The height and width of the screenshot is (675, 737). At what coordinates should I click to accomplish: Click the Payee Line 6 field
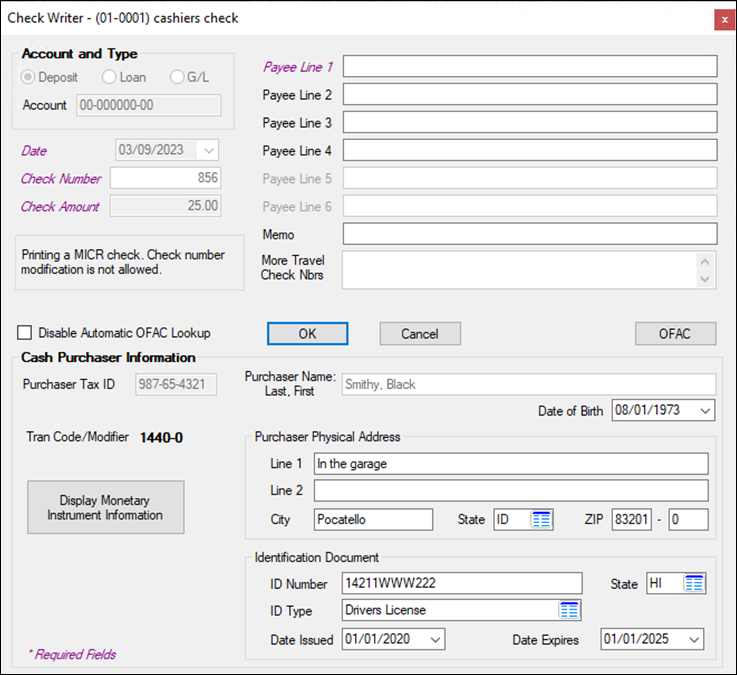[x=530, y=206]
